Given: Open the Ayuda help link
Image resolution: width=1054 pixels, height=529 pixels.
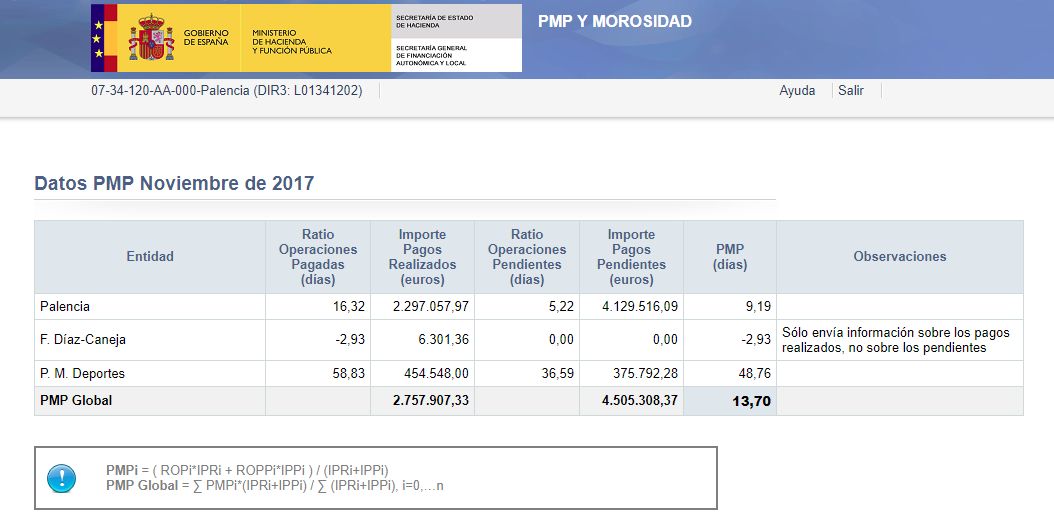Looking at the screenshot, I should pyautogui.click(x=797, y=90).
